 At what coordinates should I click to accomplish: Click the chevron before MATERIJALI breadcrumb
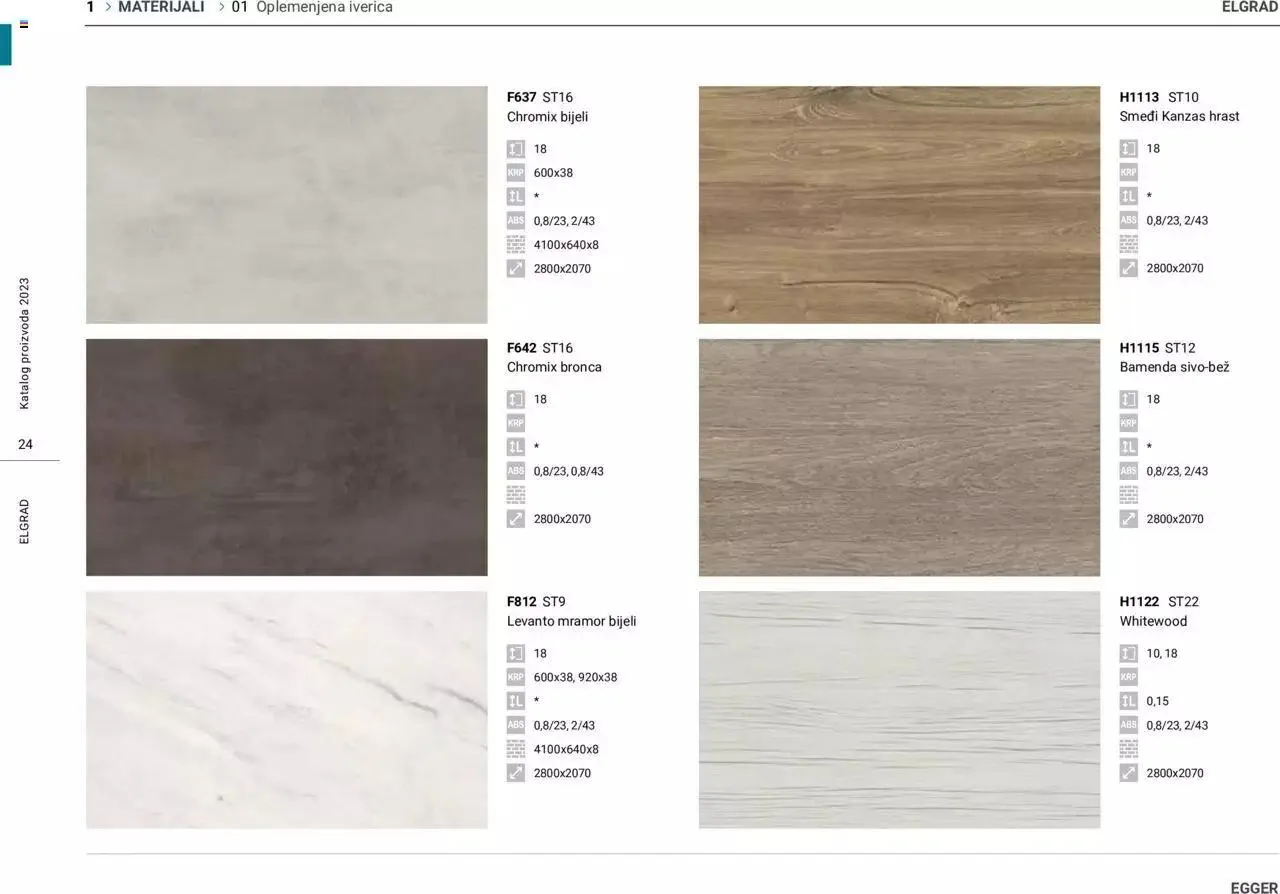tap(108, 7)
